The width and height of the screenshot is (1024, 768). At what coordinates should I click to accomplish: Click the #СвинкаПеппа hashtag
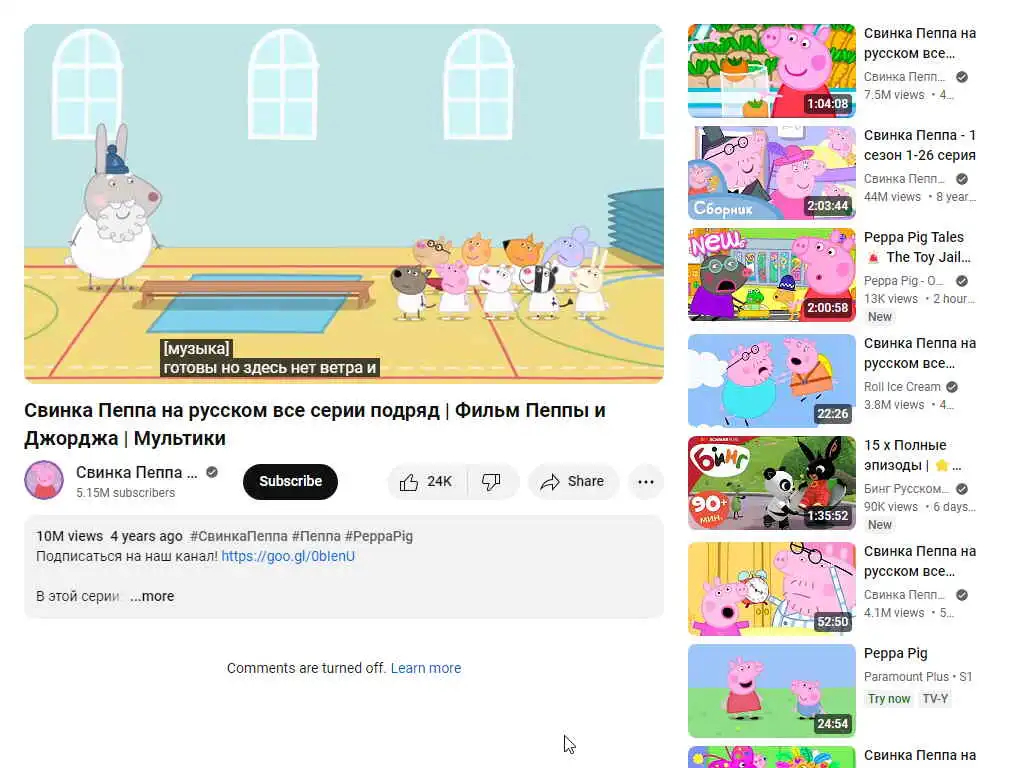pyautogui.click(x=238, y=536)
